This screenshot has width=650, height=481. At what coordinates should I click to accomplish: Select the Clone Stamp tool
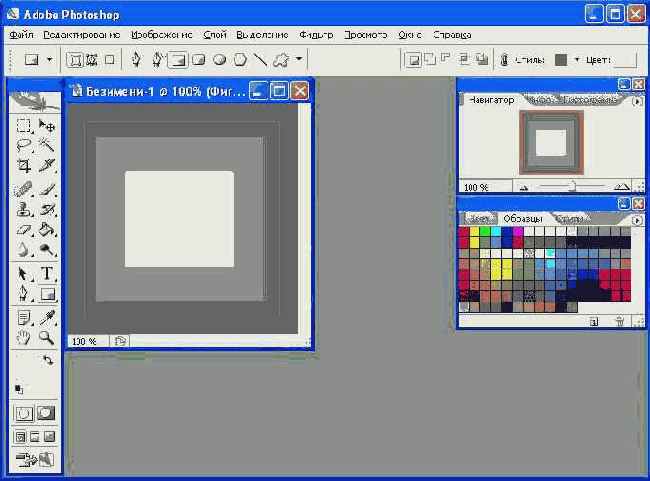(x=23, y=209)
